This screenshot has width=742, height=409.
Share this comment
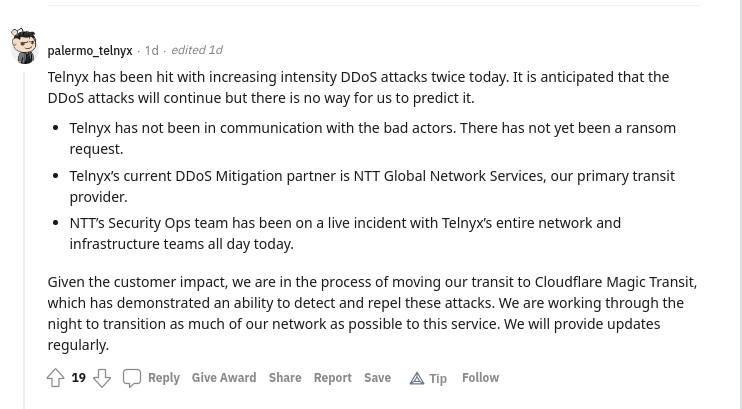pyautogui.click(x=285, y=378)
